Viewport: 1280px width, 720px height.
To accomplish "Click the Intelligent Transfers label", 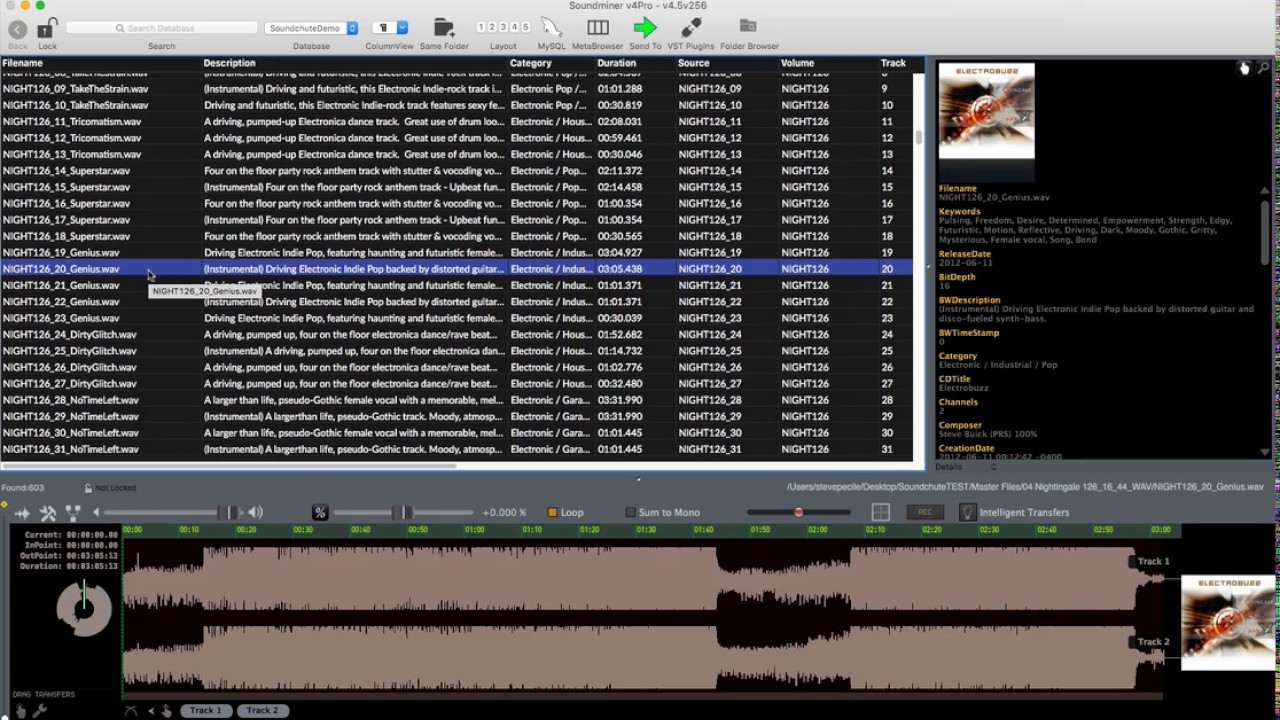I will click(1024, 513).
